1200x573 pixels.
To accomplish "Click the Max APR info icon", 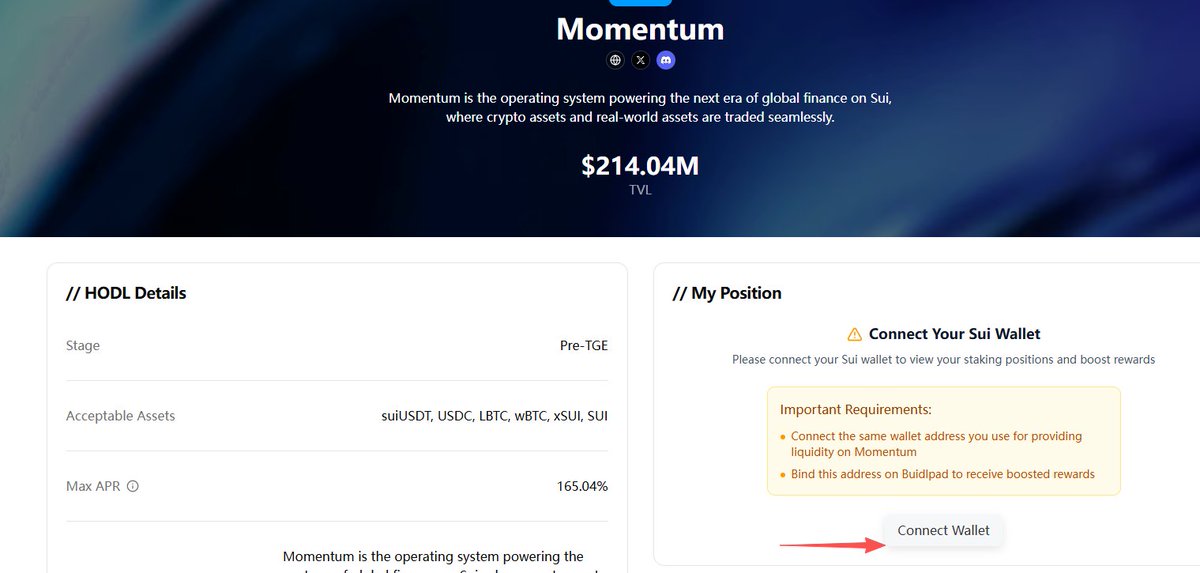I will point(133,487).
